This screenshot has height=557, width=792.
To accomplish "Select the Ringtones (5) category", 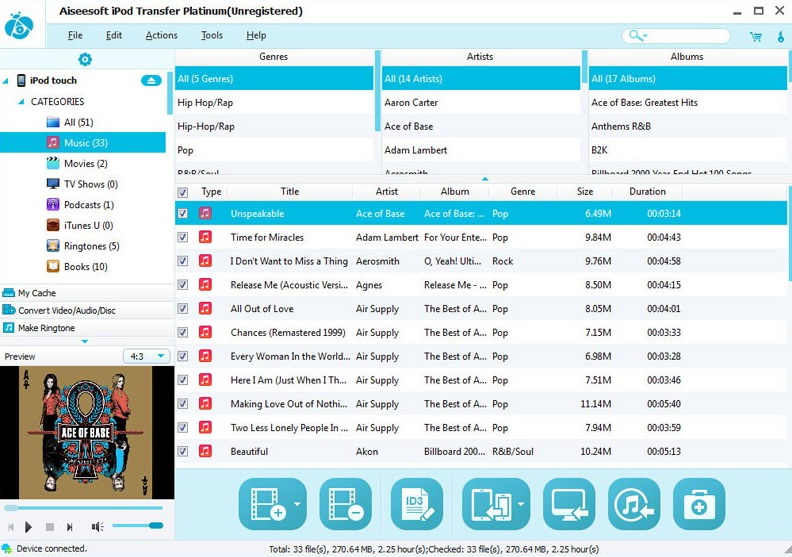I will pyautogui.click(x=83, y=246).
